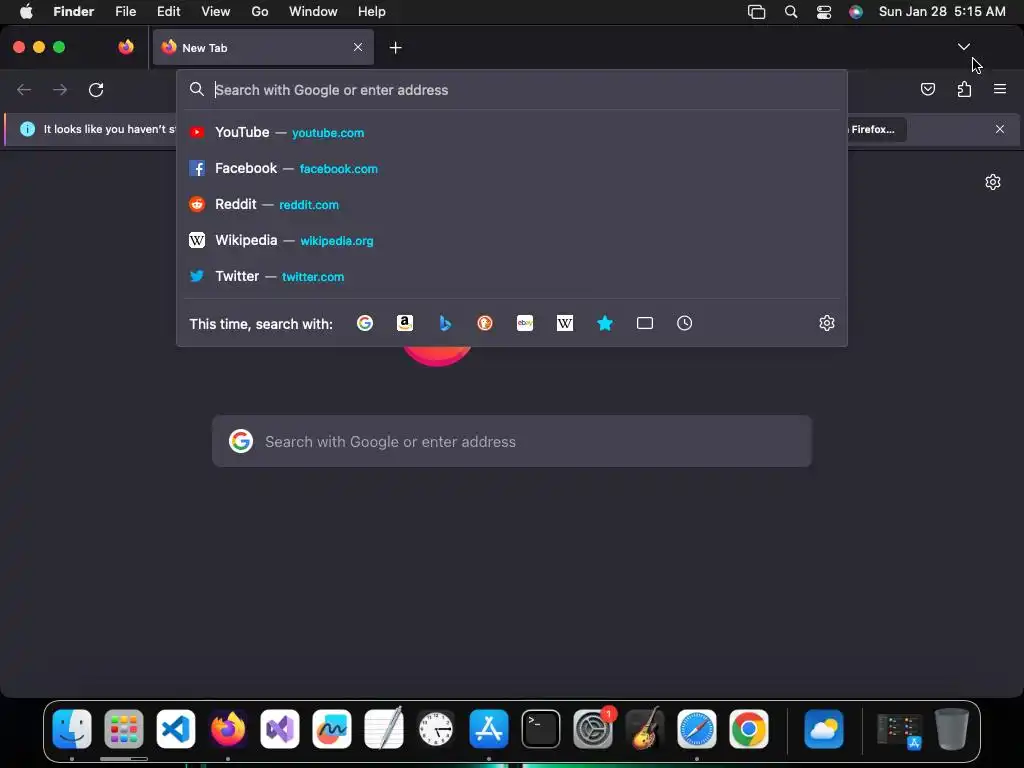Choose Twitter suggestion twitter.com
Viewport: 1024px width, 768px height.
pyautogui.click(x=512, y=276)
